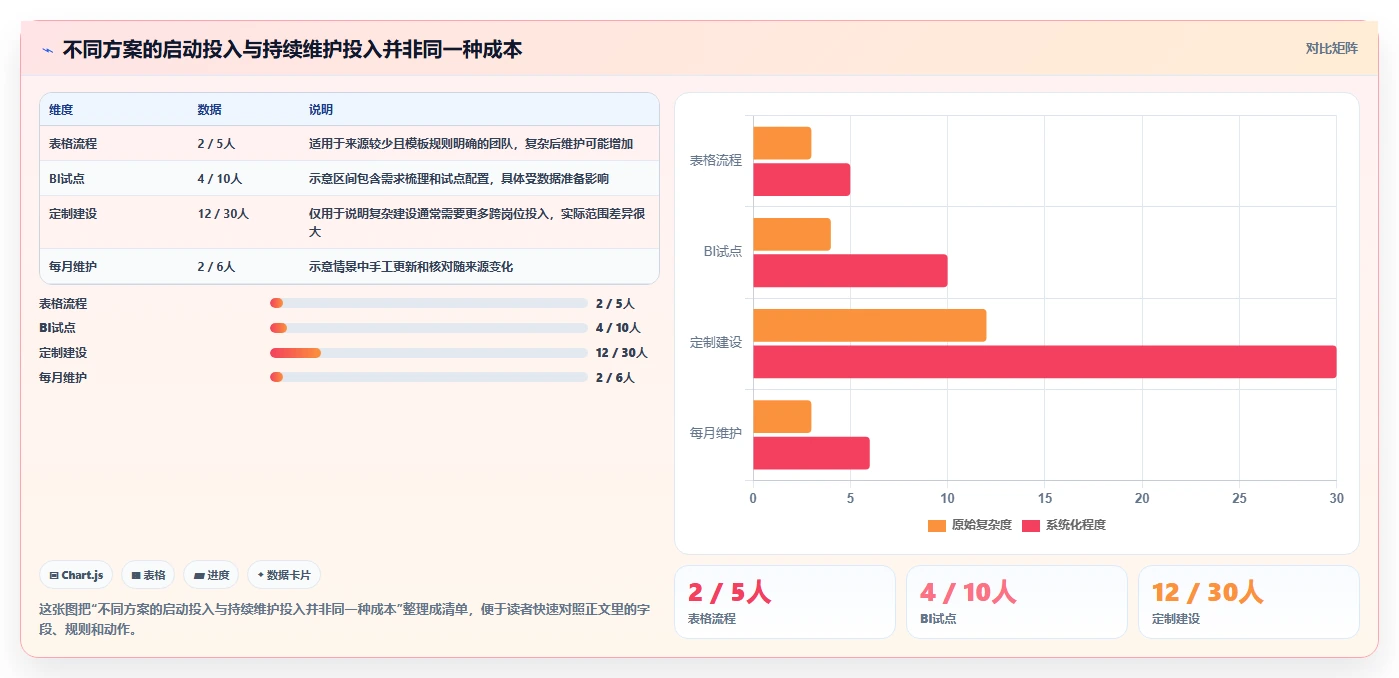Click the x-axis tick label 25
The image size is (1399, 678).
pyautogui.click(x=1239, y=498)
